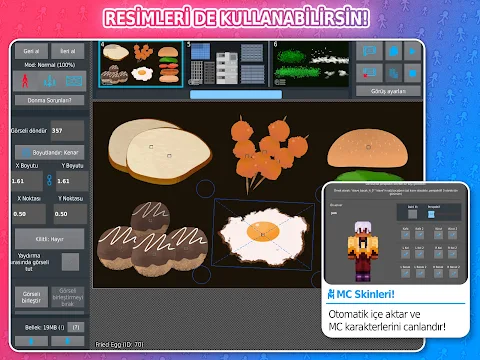Click the Fried Egg (ID: 70) status text
Image resolution: width=480 pixels, height=360 pixels.
pyautogui.click(x=120, y=344)
